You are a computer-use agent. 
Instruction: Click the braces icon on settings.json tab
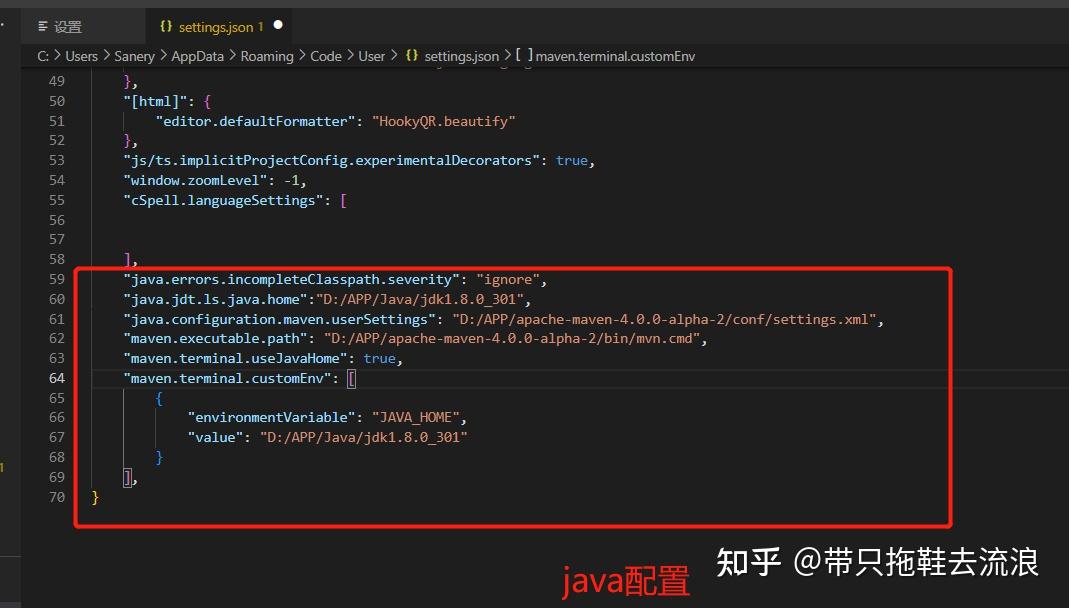click(x=166, y=27)
